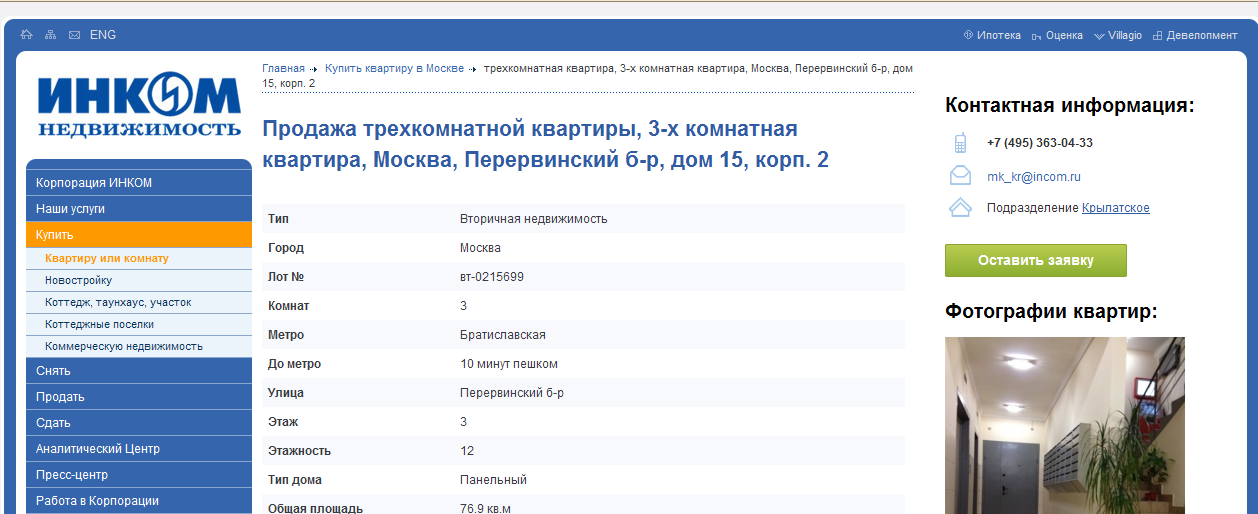Viewport: 1258px width, 514px height.
Task: Click the mk_kr@incom.ru email link
Action: [x=1033, y=177]
